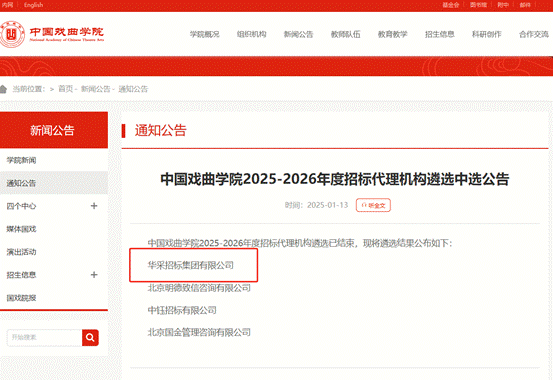Open 教师队伍 navigation menu
Image resolution: width=553 pixels, height=380 pixels.
346,34
